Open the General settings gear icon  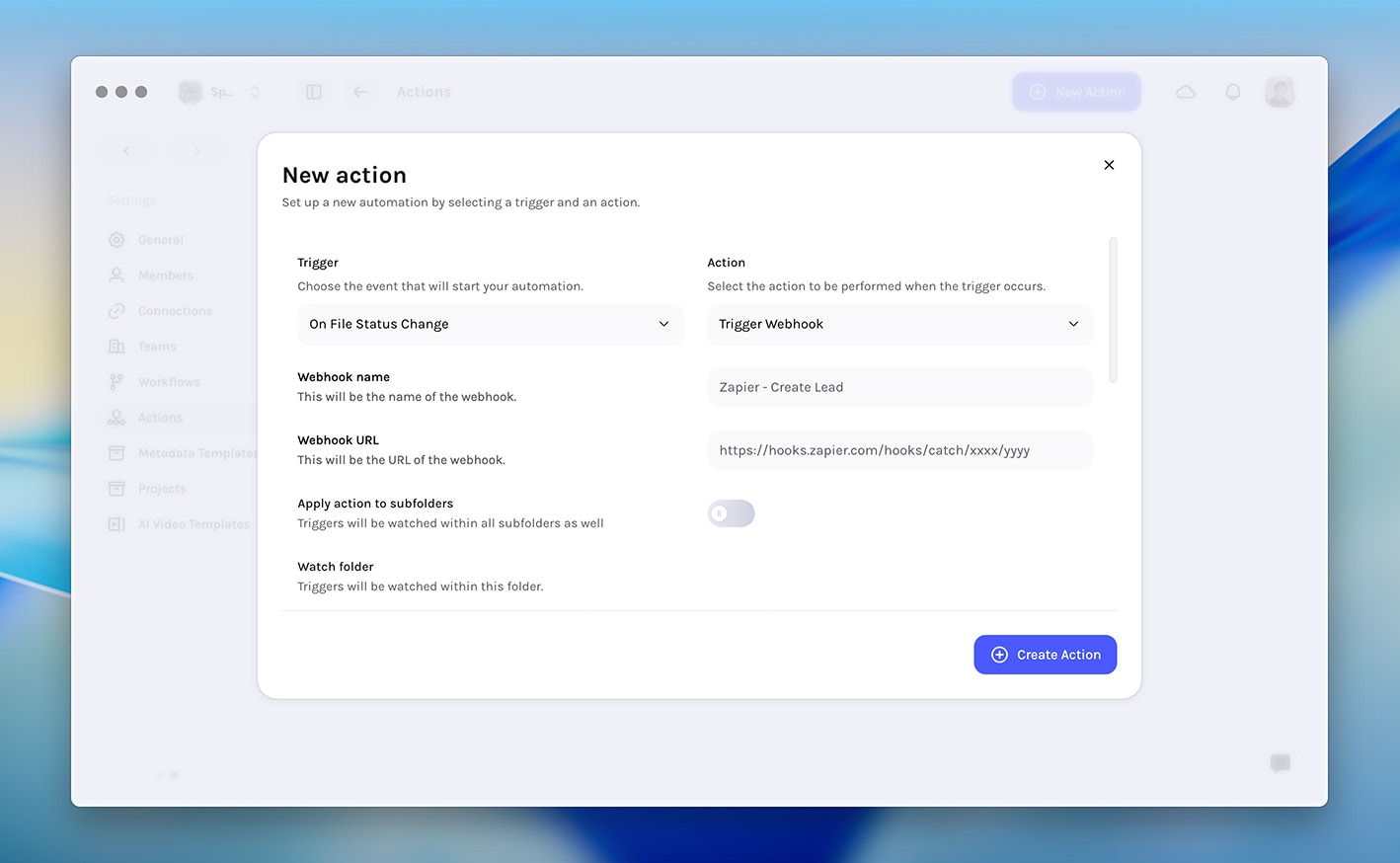(117, 239)
